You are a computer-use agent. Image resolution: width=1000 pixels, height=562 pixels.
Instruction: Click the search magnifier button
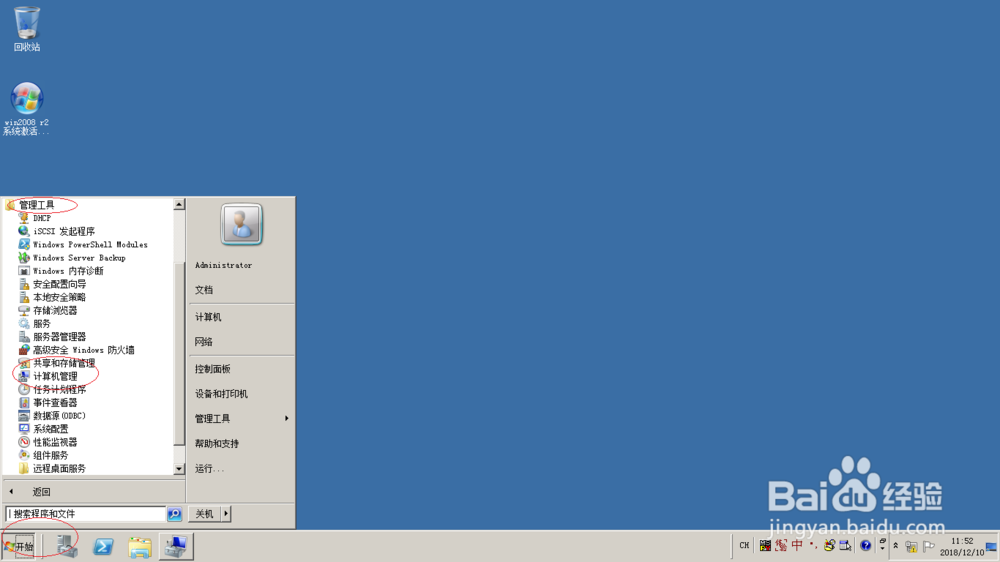click(x=174, y=514)
